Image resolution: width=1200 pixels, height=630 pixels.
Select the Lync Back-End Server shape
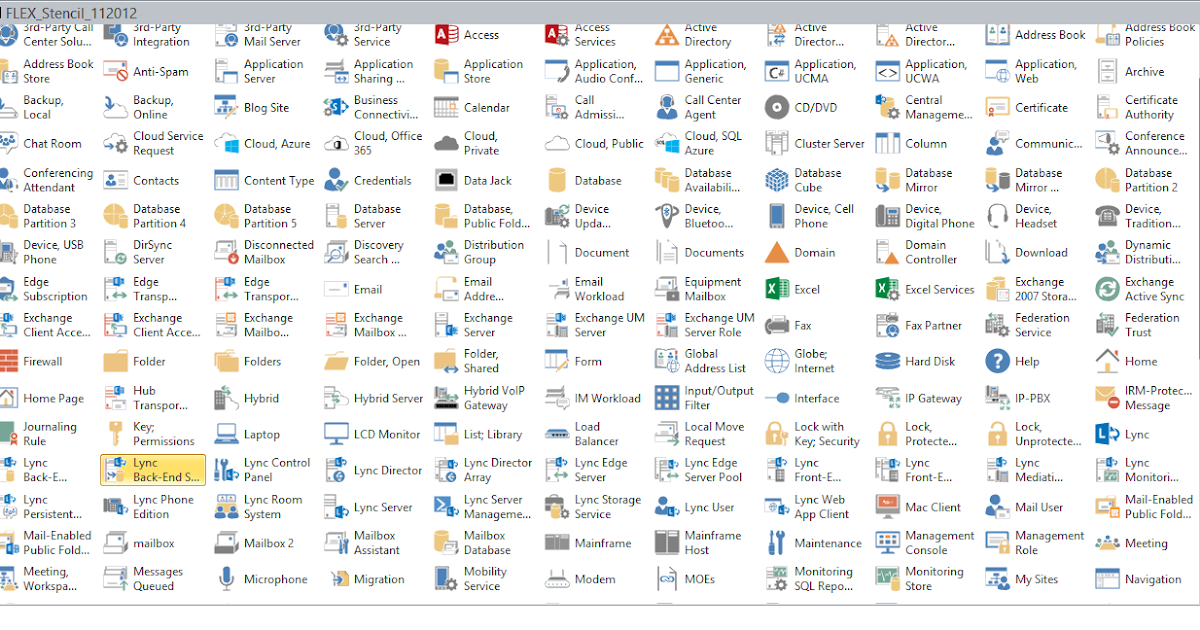click(153, 470)
